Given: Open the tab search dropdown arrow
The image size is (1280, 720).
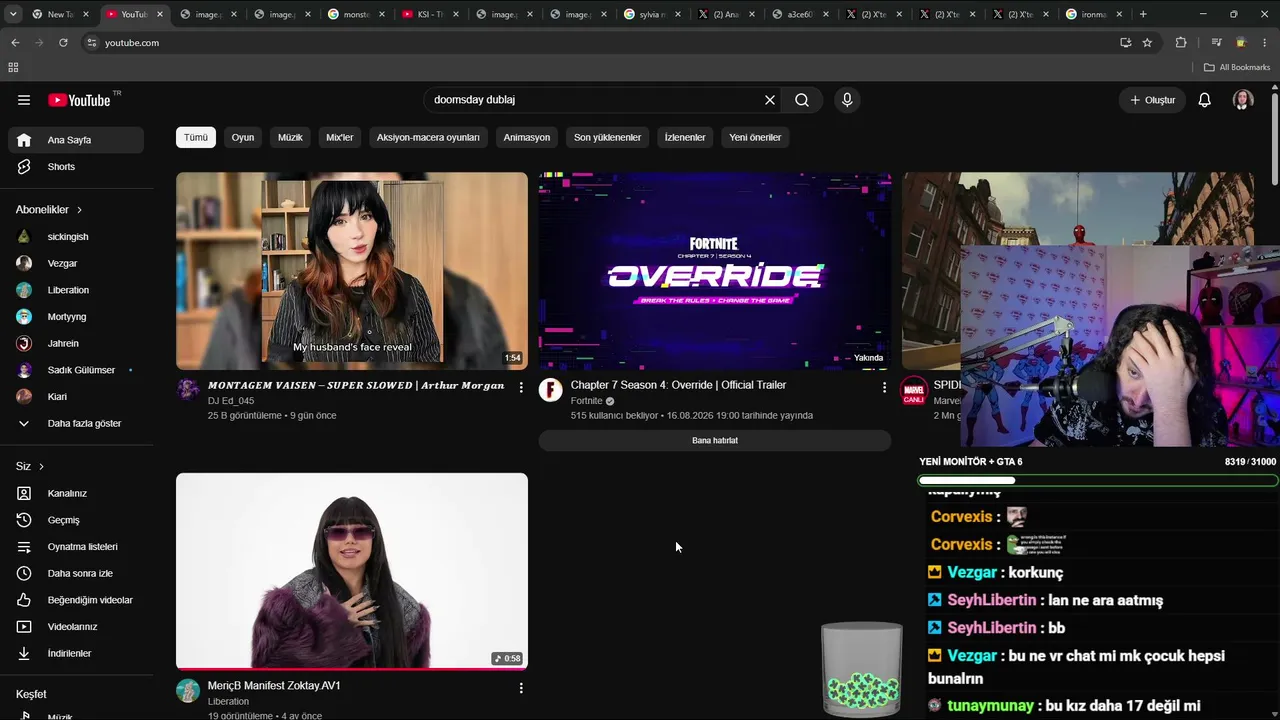Looking at the screenshot, I should coord(13,14).
